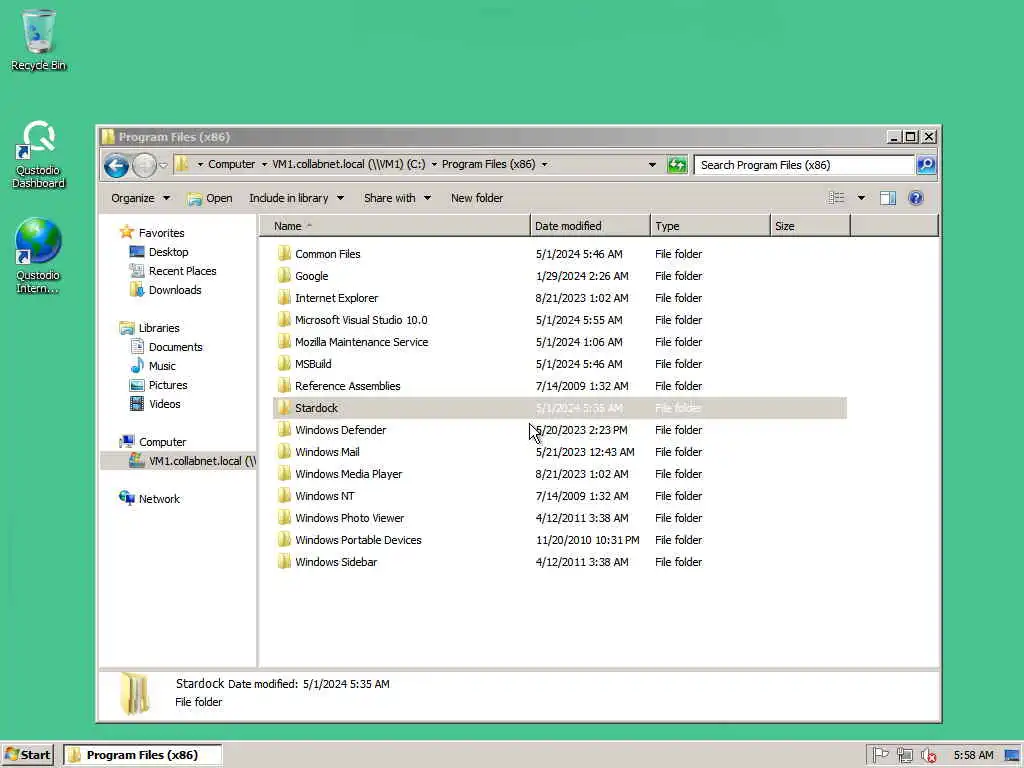The height and width of the screenshot is (768, 1024).
Task: Click the Music note icon in sidebar
Action: 137,366
